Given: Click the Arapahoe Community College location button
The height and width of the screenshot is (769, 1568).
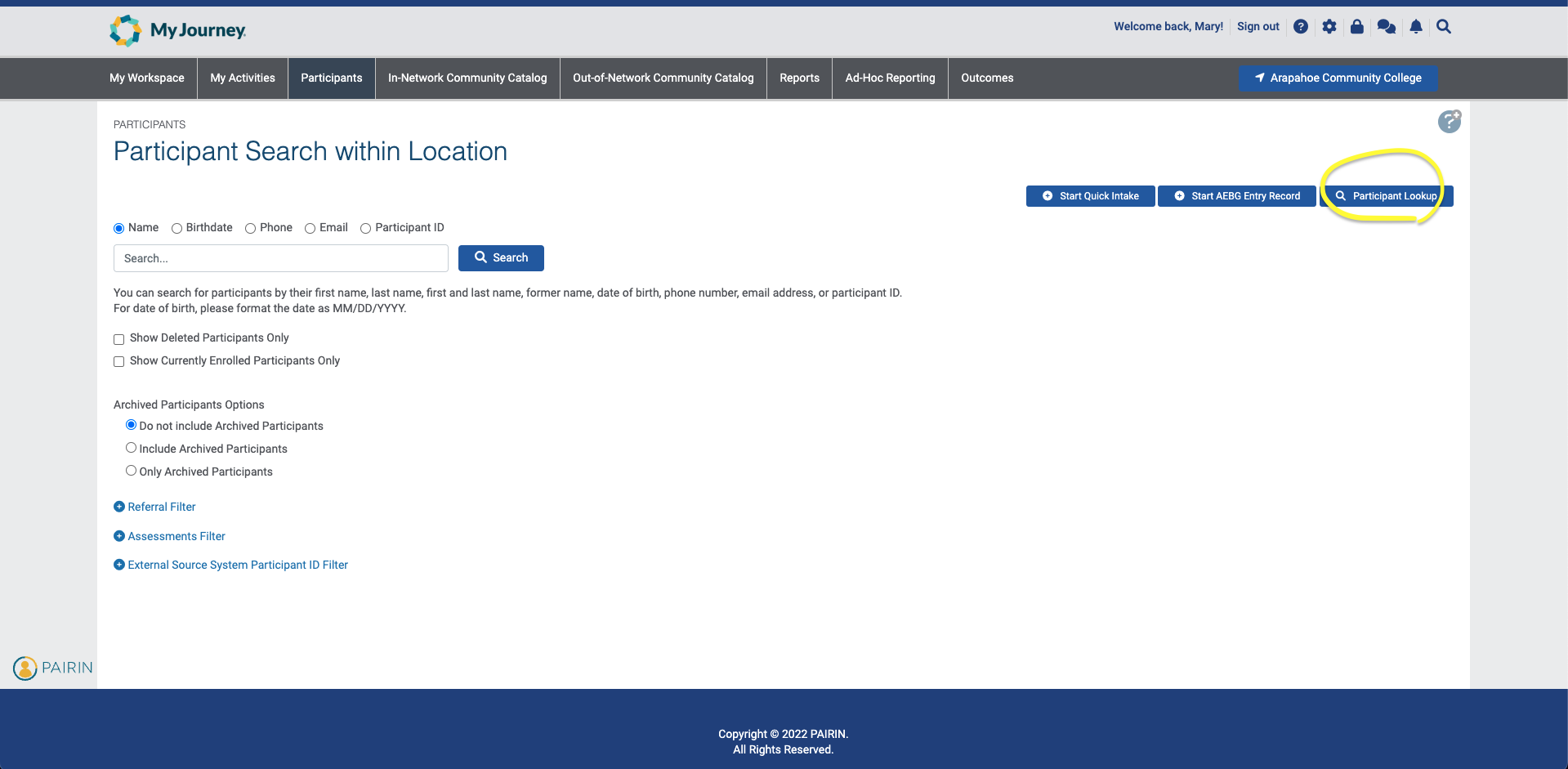Looking at the screenshot, I should click(1338, 78).
